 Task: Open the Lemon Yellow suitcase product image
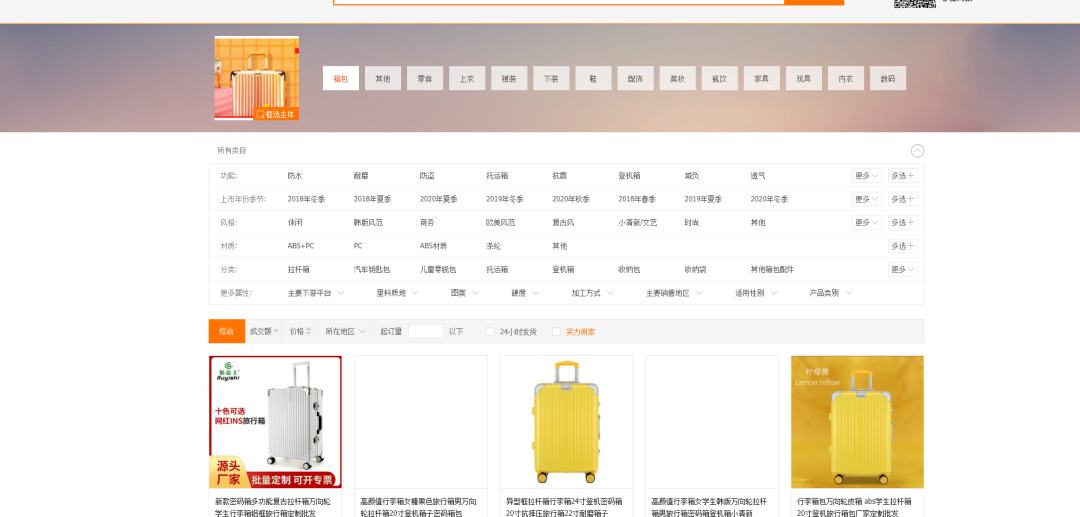[858, 422]
